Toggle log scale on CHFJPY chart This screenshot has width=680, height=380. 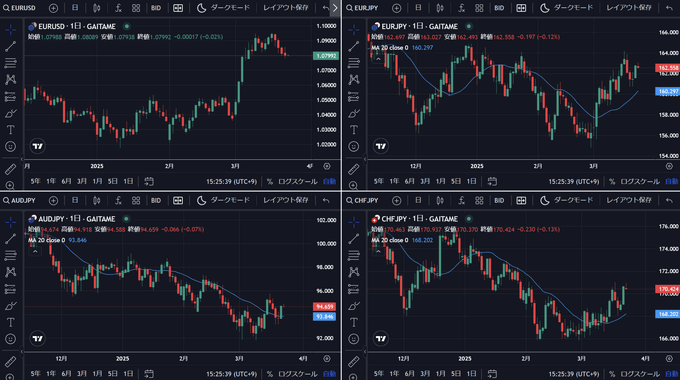[640, 373]
